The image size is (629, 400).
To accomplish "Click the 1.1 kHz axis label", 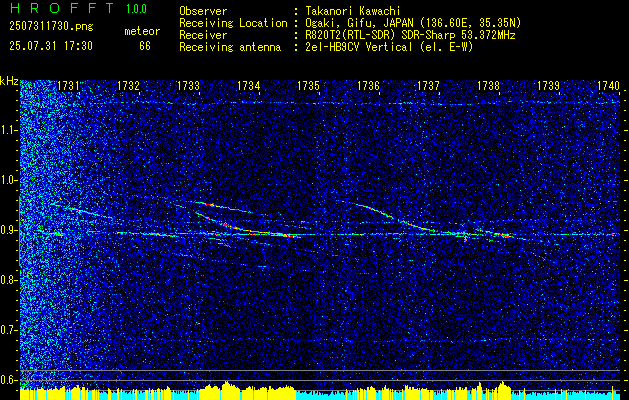I will pyautogui.click(x=9, y=130).
